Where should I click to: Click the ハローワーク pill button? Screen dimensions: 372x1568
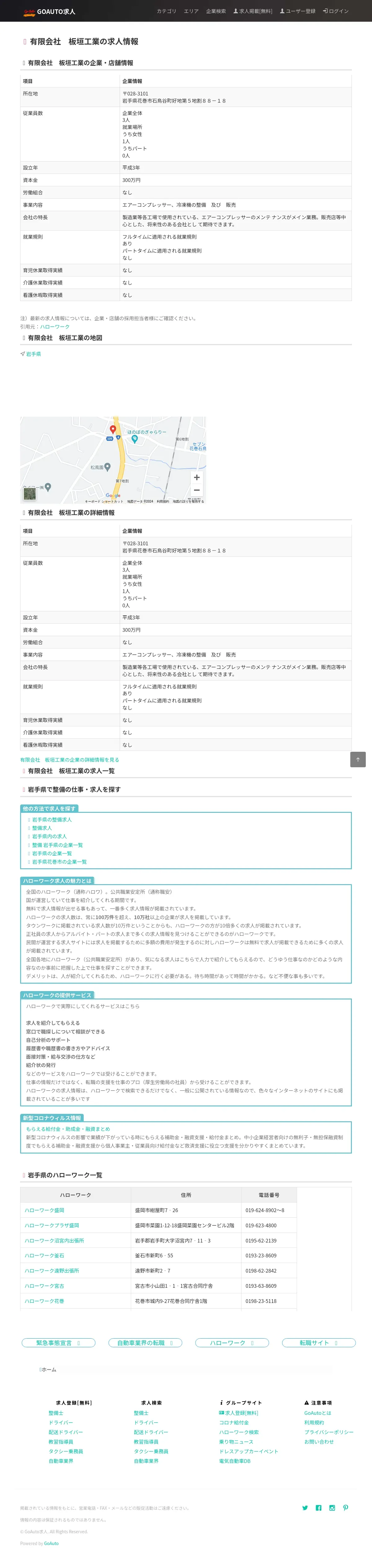232,1343
